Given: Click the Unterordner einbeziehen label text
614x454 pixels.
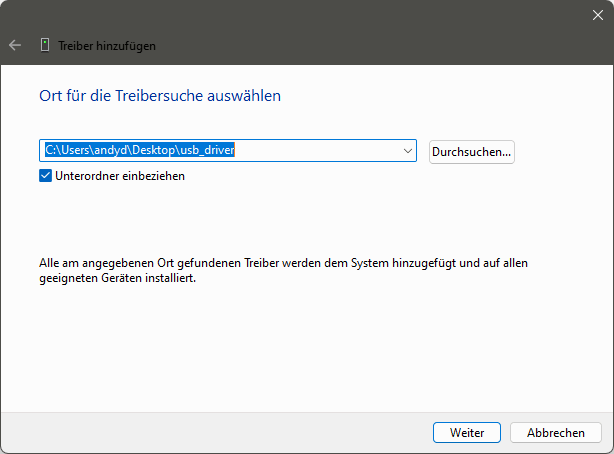Looking at the screenshot, I should click(120, 176).
